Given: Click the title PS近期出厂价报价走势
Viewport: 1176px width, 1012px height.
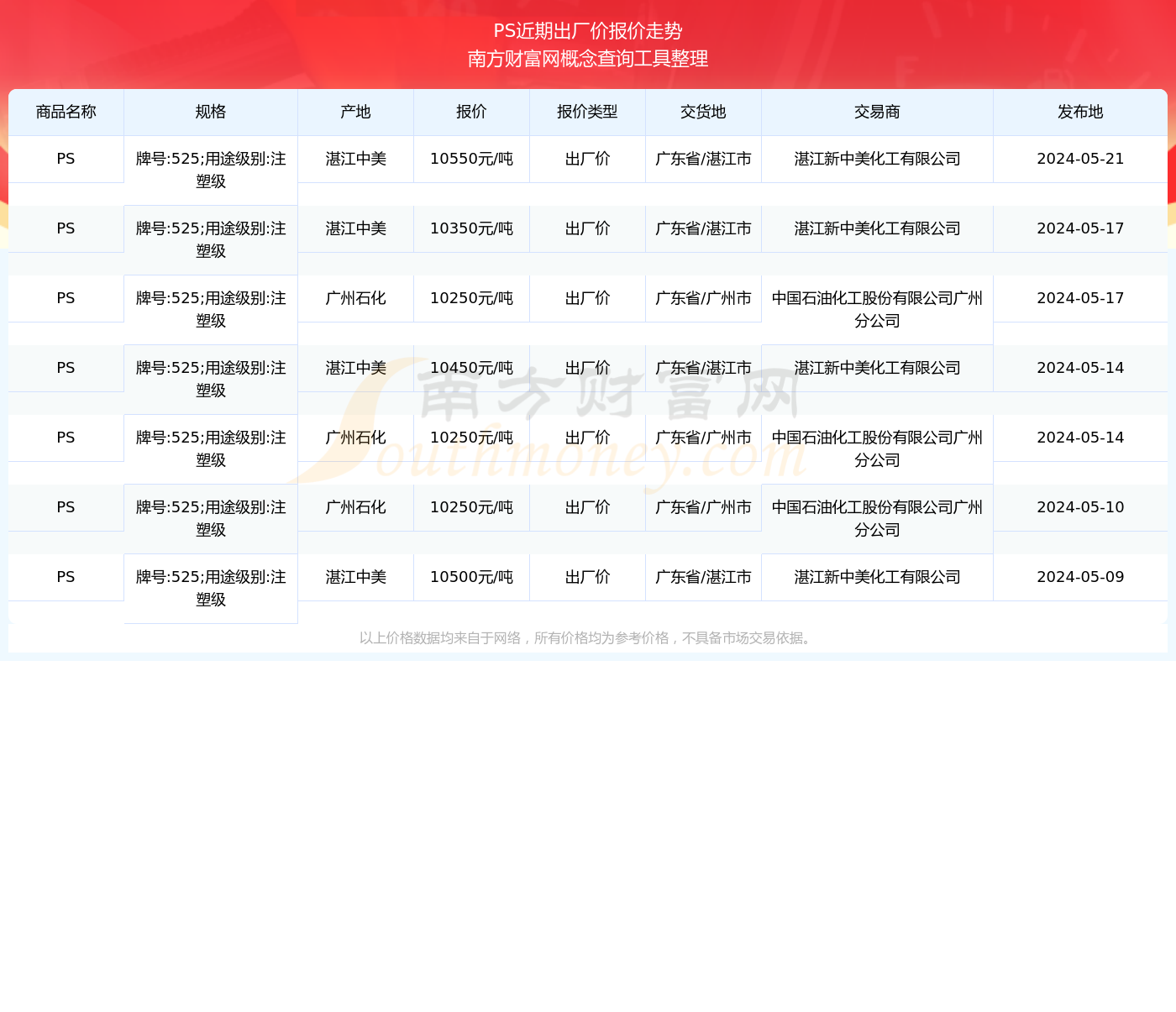Looking at the screenshot, I should [x=588, y=31].
